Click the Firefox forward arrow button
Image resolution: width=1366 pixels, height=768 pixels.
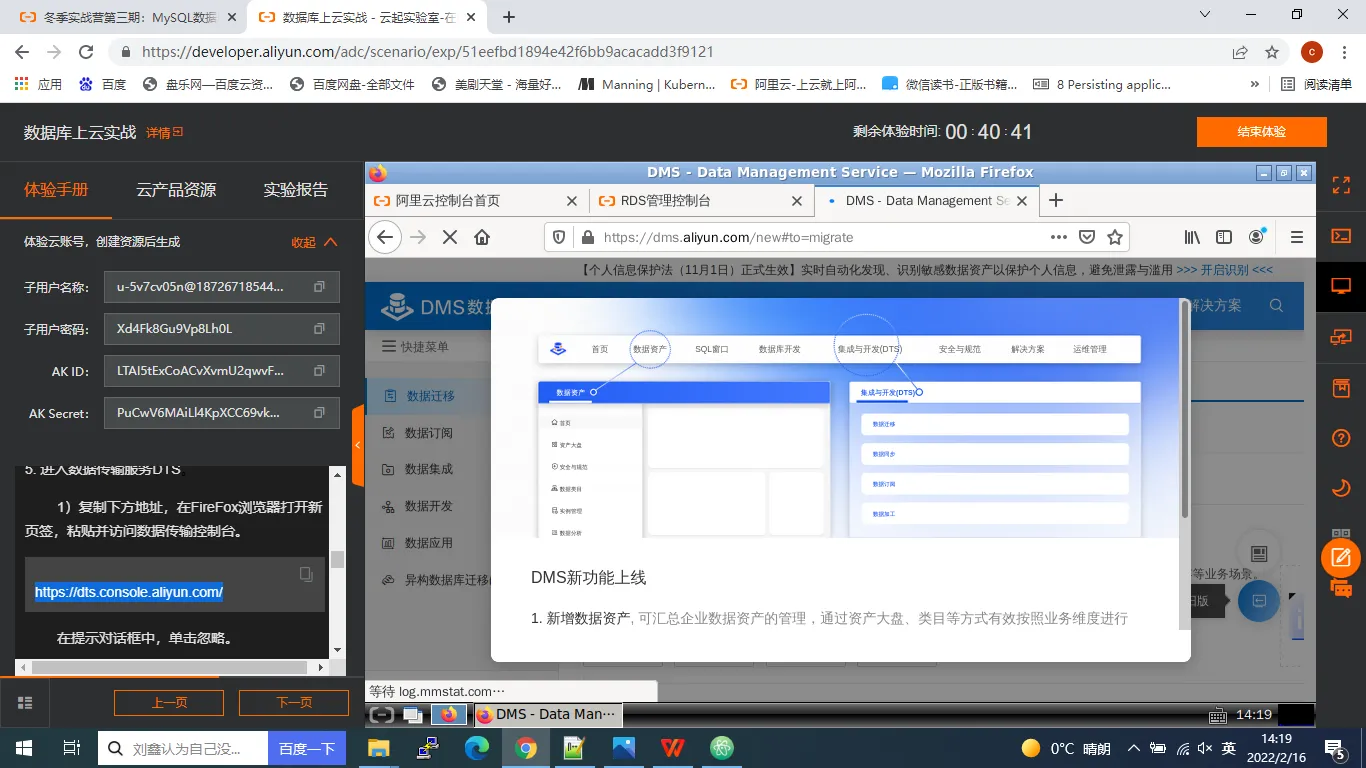(418, 237)
